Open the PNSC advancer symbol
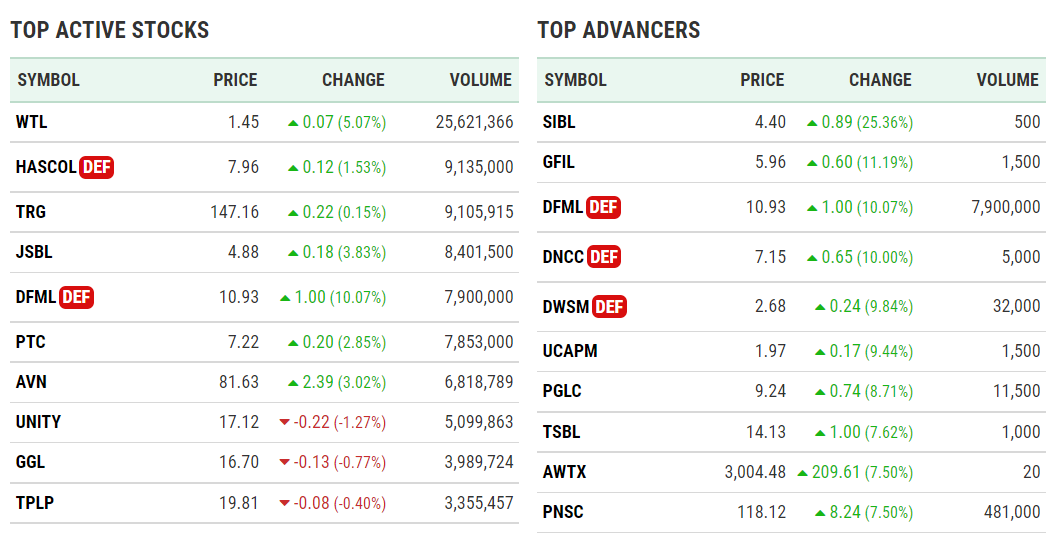The height and width of the screenshot is (550, 1058). (x=563, y=512)
